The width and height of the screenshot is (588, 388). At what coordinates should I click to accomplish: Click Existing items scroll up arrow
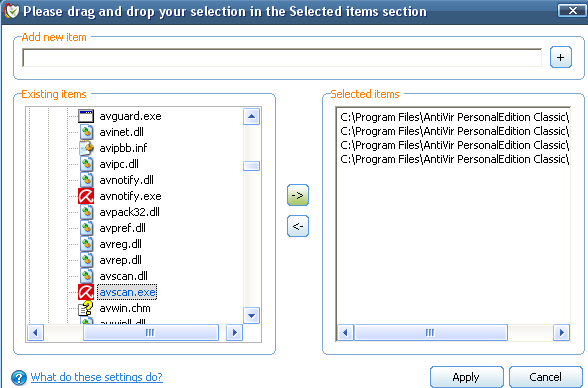pyautogui.click(x=251, y=117)
